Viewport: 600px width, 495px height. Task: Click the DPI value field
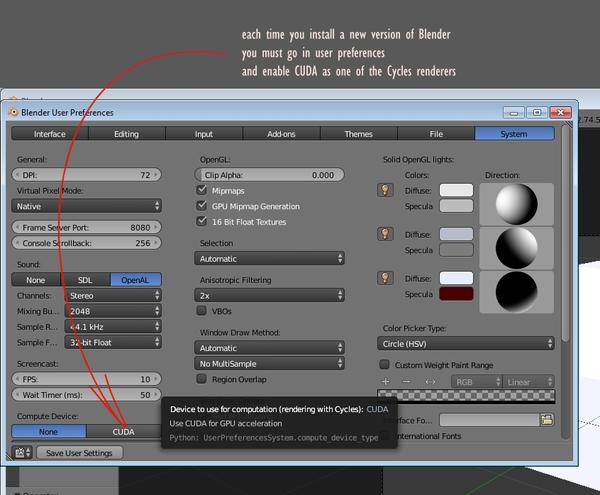86,175
